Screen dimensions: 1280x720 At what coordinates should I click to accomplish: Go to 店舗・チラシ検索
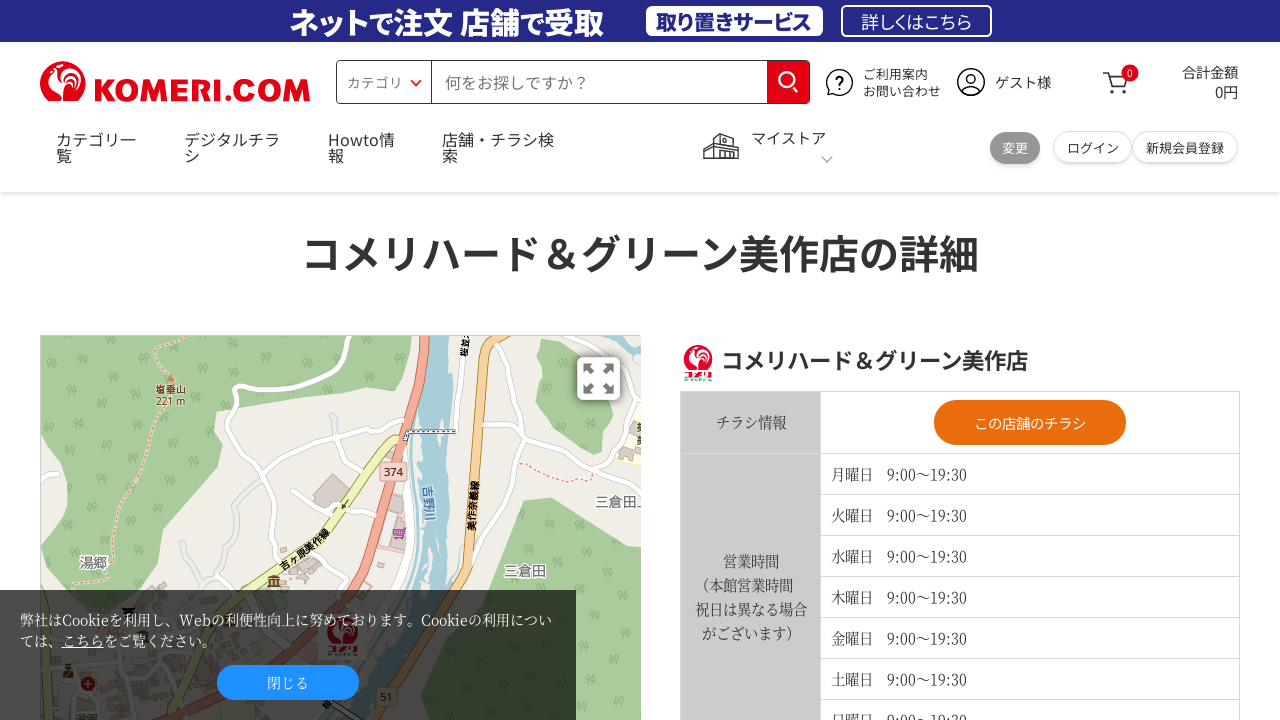coord(498,147)
